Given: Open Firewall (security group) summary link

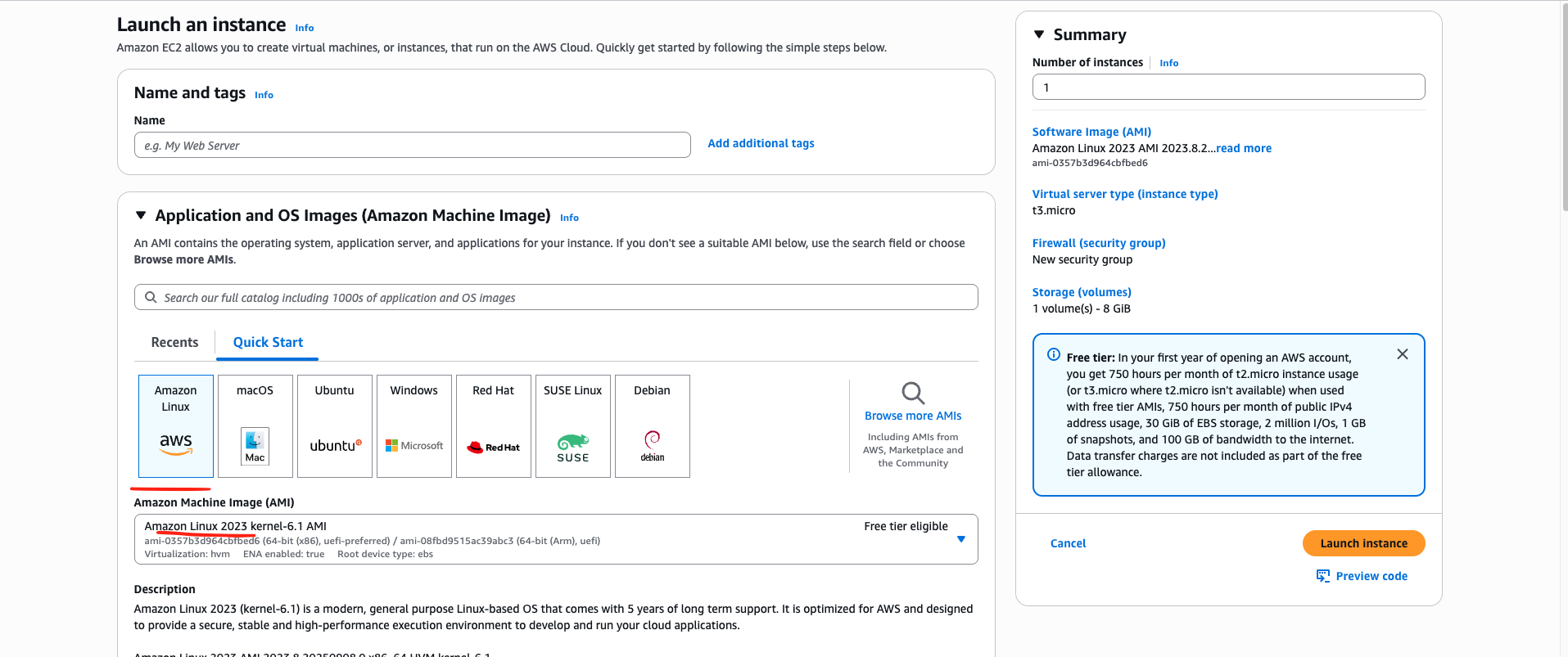Looking at the screenshot, I should pyautogui.click(x=1099, y=243).
